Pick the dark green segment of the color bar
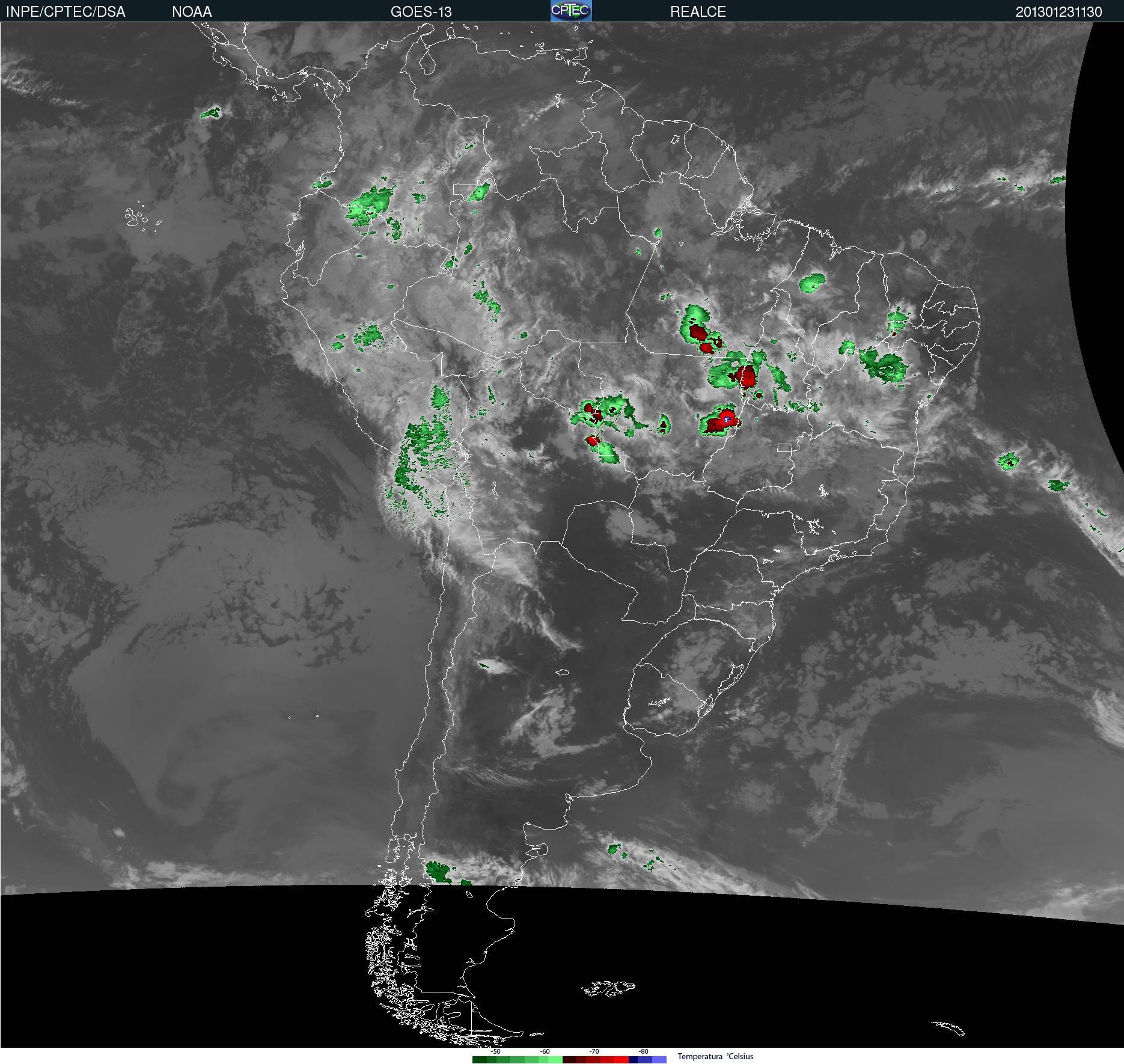1124x1064 pixels. pyautogui.click(x=480, y=1060)
